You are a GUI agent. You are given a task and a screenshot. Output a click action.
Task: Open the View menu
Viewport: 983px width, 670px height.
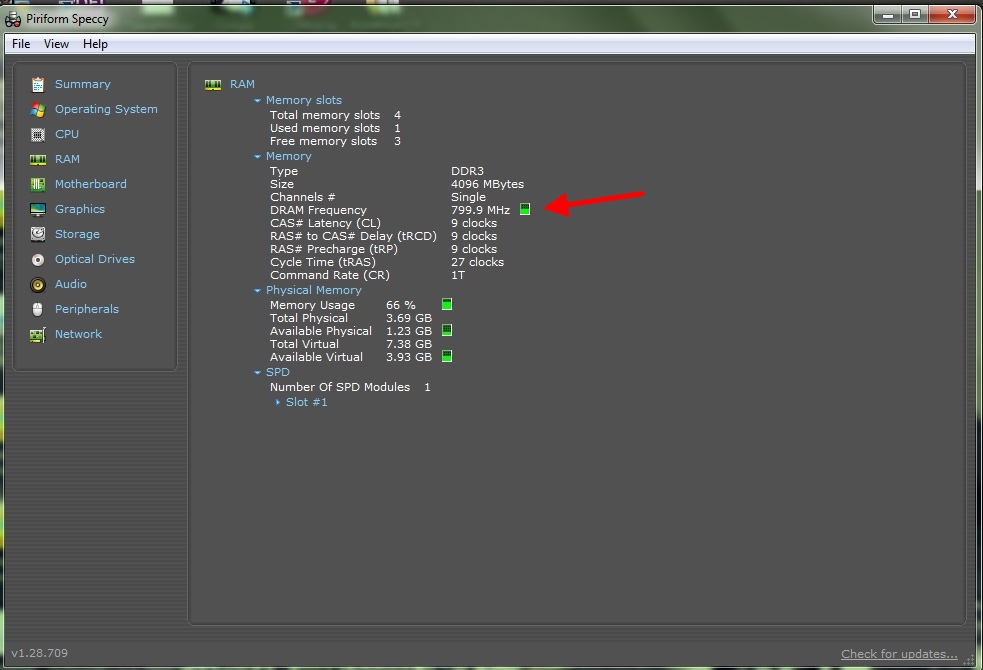pos(56,44)
